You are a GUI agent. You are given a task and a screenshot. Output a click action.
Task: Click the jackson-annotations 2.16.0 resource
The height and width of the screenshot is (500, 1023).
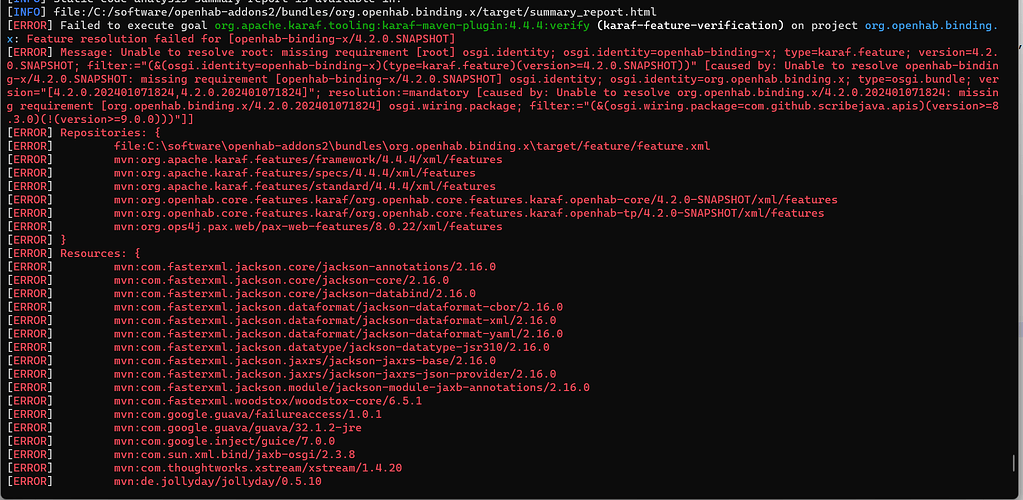coord(305,267)
